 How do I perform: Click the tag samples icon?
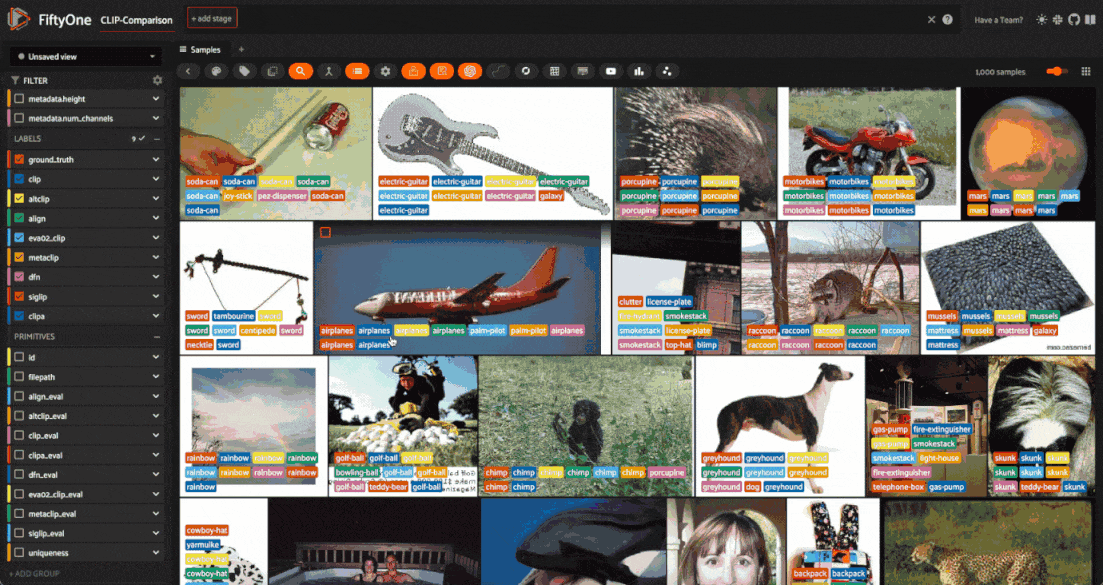tap(244, 71)
